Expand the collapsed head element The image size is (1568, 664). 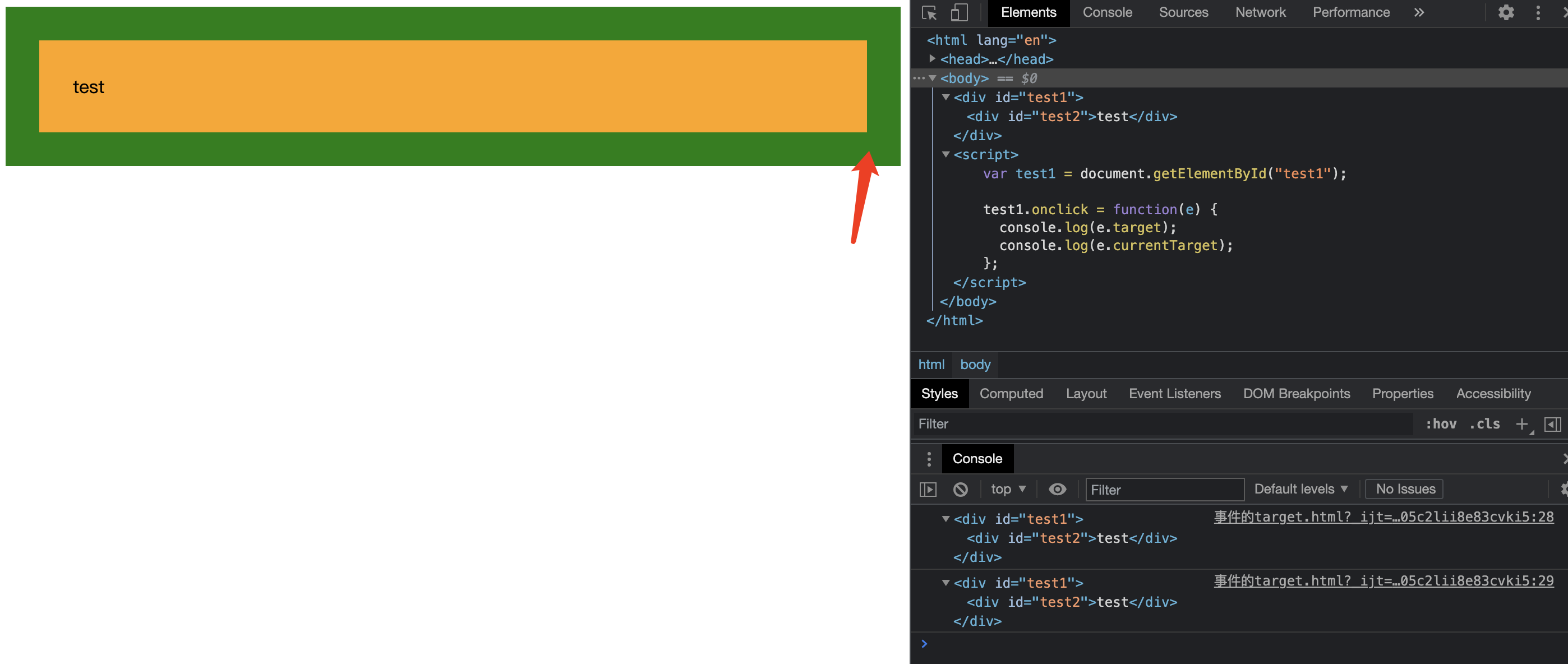point(932,59)
